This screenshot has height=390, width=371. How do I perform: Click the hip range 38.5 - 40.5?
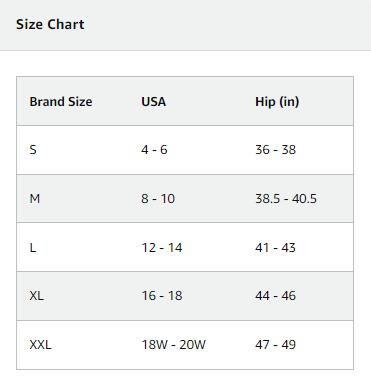[x=286, y=199]
